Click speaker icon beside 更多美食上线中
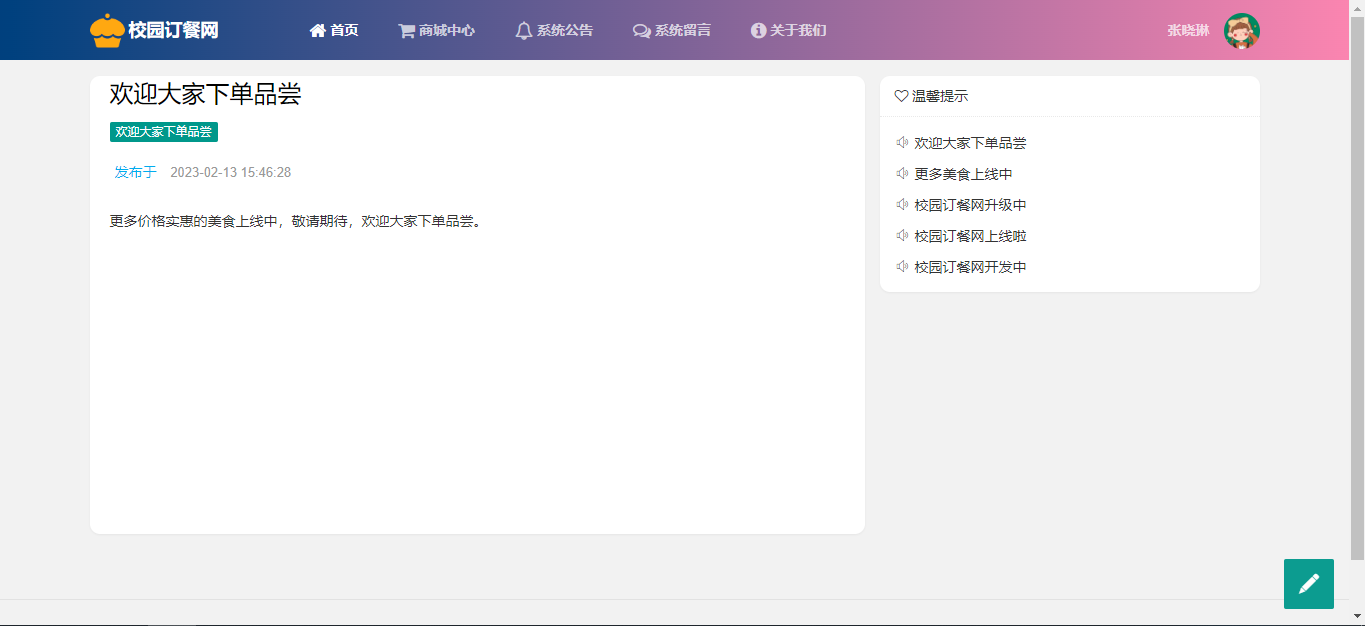The image size is (1365, 626). point(902,174)
